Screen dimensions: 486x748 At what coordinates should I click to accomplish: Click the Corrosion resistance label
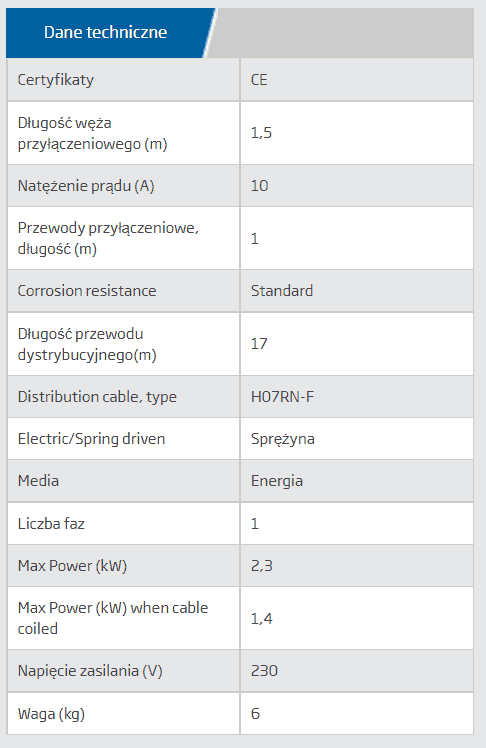pos(87,291)
